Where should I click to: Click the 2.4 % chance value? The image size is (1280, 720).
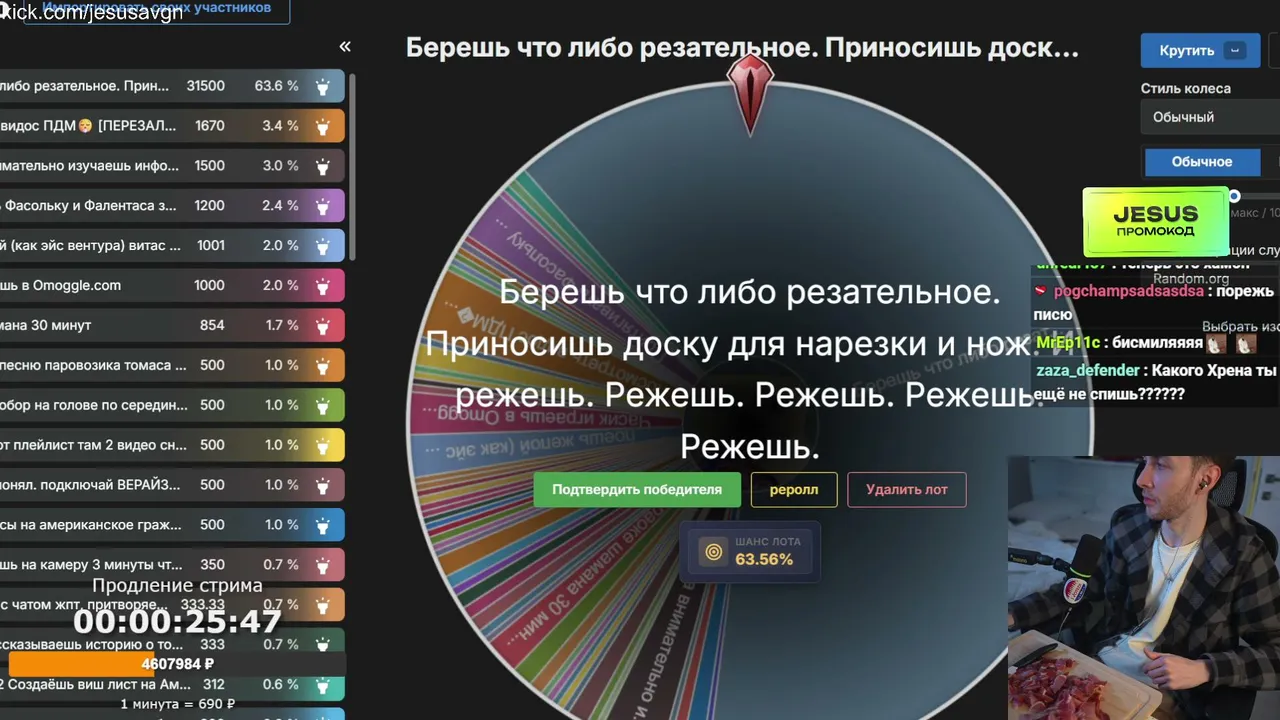pos(280,206)
